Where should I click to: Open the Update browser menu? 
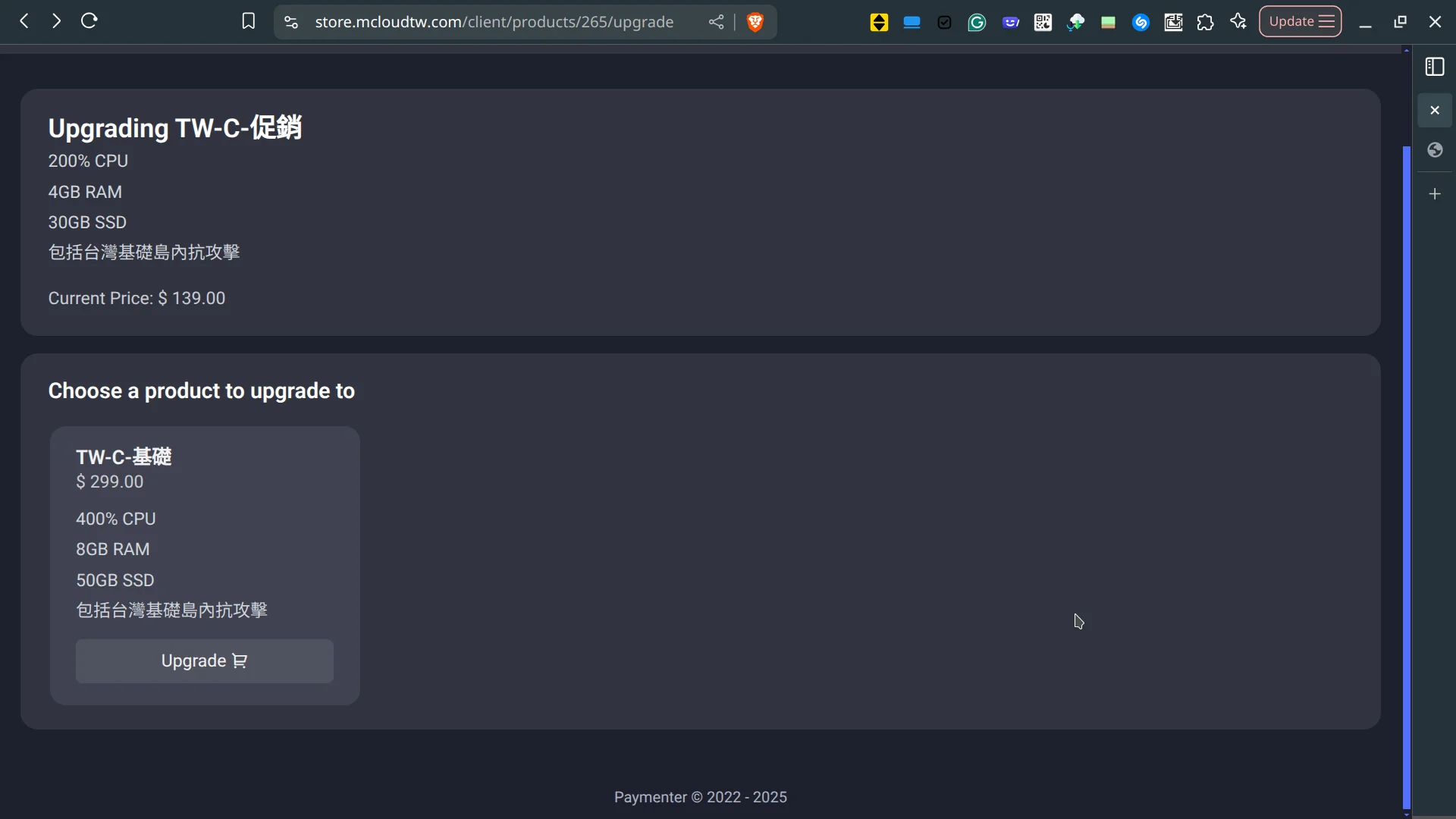(x=1300, y=22)
